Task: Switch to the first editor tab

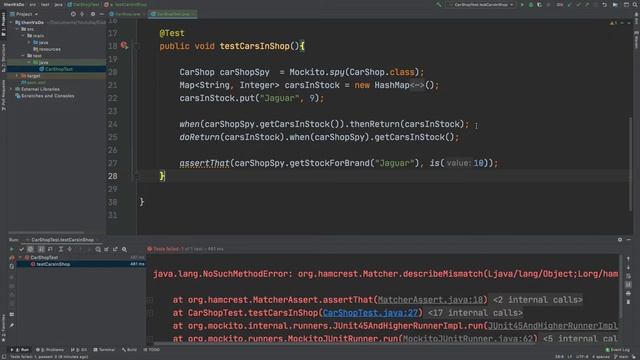Action: [x=127, y=14]
